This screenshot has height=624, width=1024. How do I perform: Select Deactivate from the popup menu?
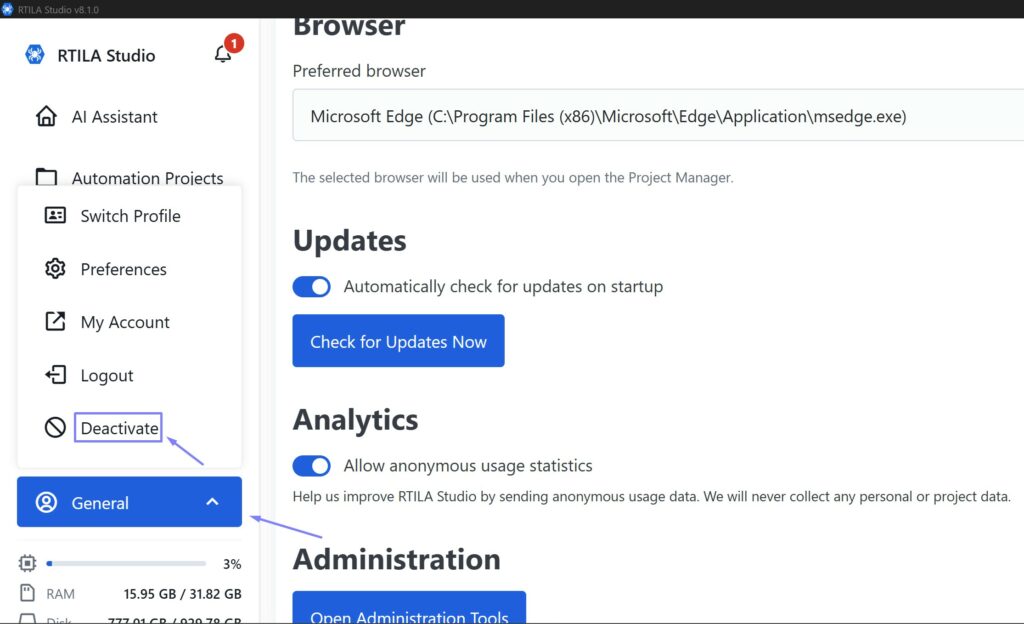point(119,428)
